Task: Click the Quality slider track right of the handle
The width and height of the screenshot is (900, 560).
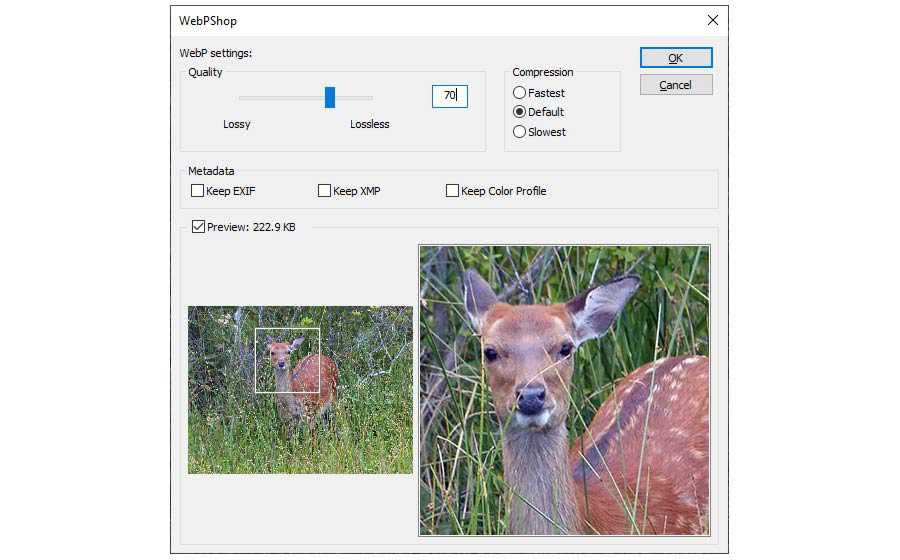Action: pos(355,98)
